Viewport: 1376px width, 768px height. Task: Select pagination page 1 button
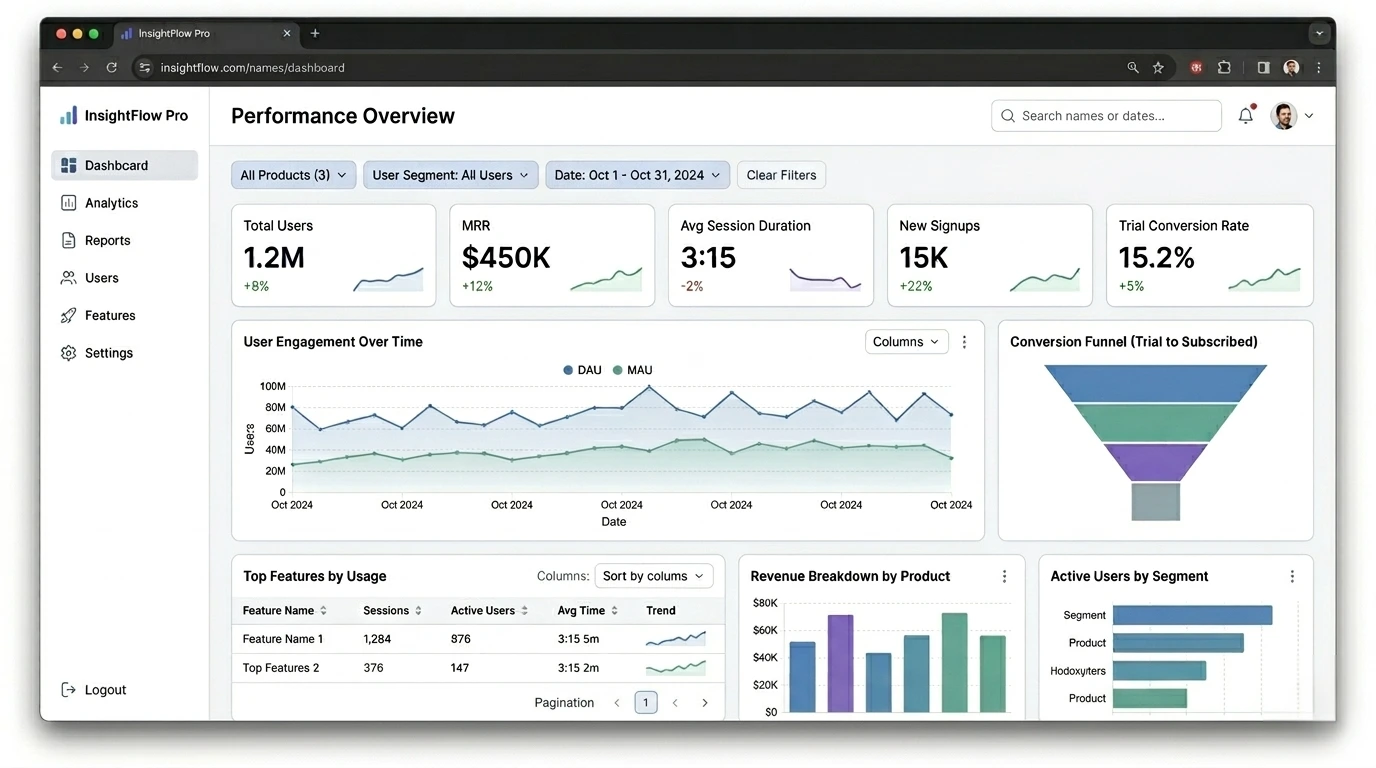coord(646,703)
